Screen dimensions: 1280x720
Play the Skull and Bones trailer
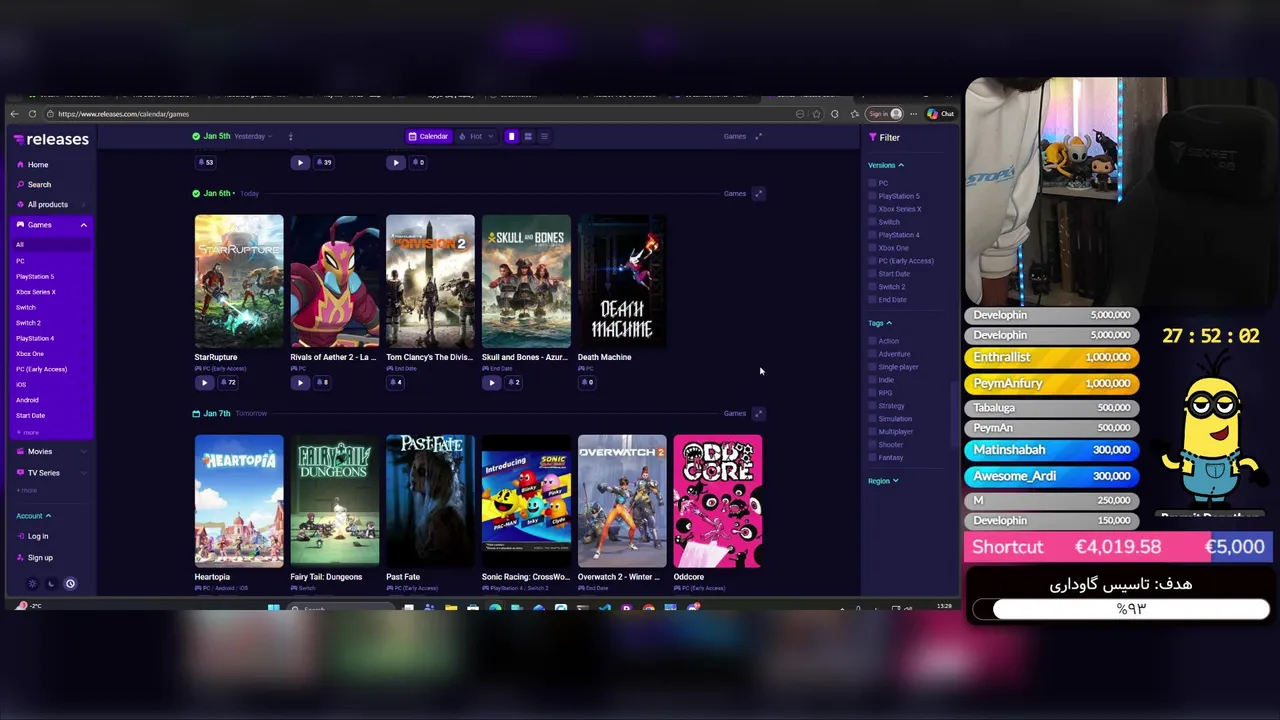491,382
